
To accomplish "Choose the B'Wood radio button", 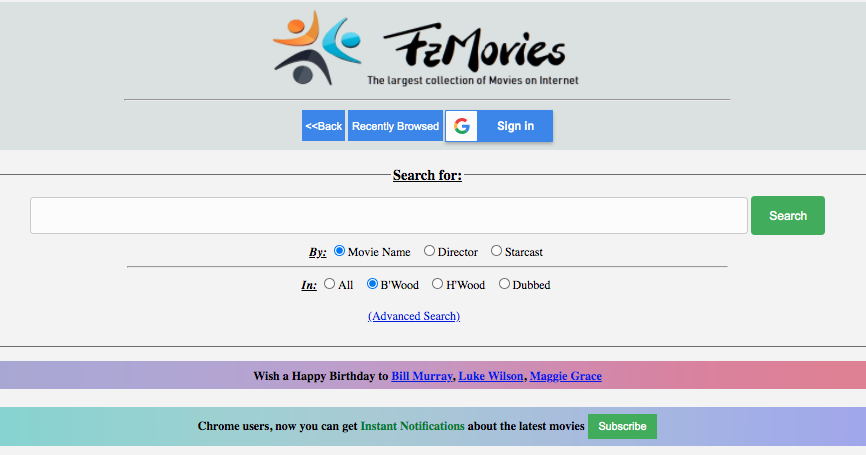I will coord(372,284).
